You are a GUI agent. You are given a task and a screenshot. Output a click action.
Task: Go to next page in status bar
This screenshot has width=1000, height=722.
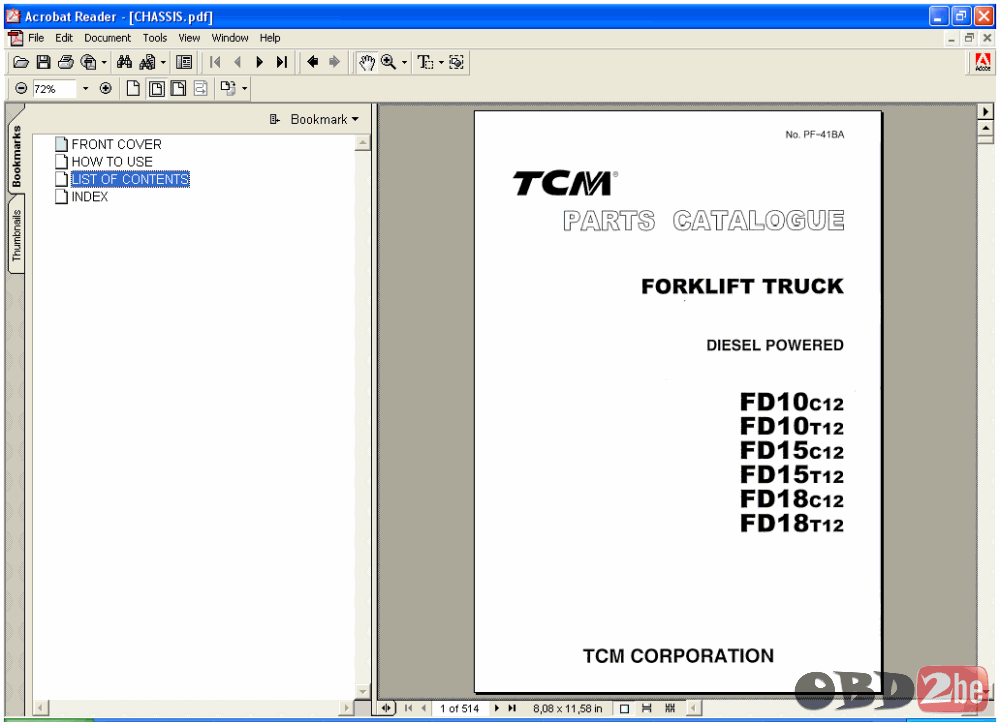pyautogui.click(x=497, y=708)
